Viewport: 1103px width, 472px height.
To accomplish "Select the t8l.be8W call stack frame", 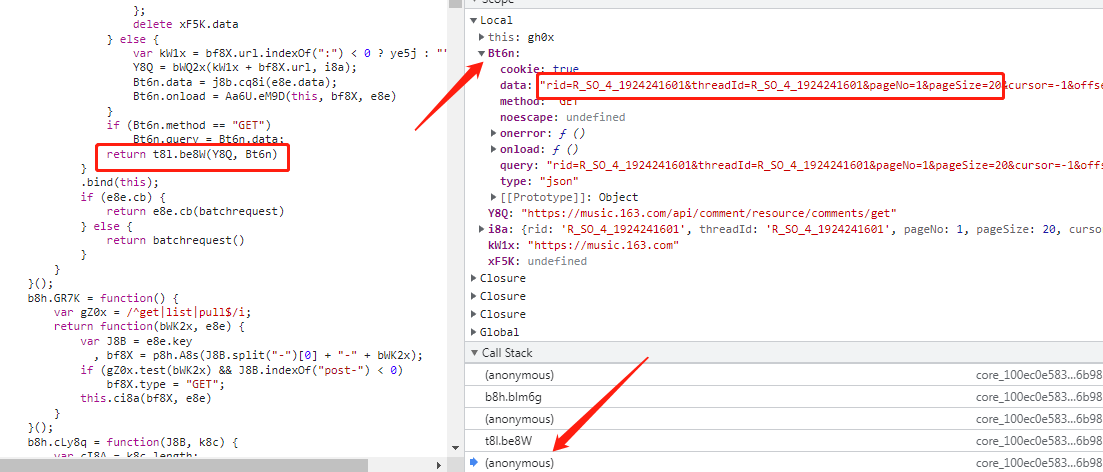I will click(x=784, y=441).
